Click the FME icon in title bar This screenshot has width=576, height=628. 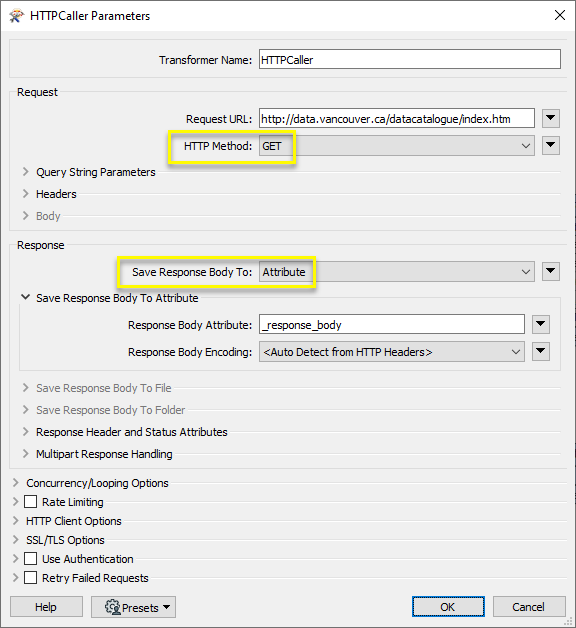tap(16, 16)
